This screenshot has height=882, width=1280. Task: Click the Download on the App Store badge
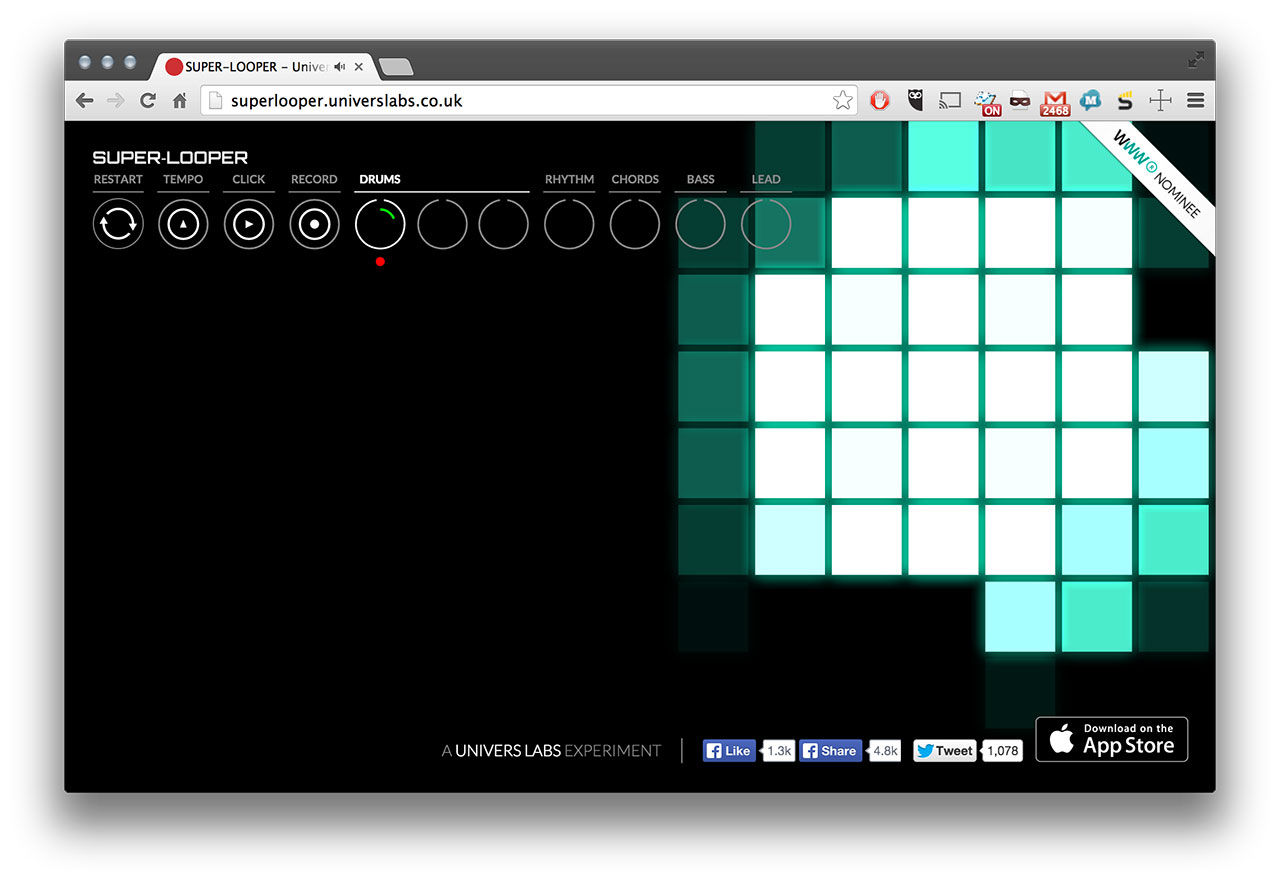coord(1111,740)
